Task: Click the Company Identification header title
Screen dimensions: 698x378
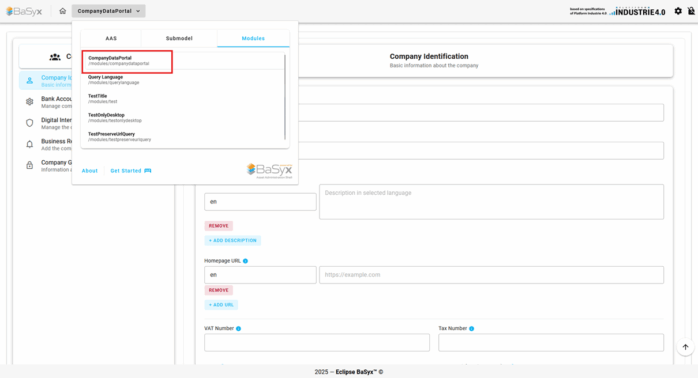Action: (x=429, y=57)
